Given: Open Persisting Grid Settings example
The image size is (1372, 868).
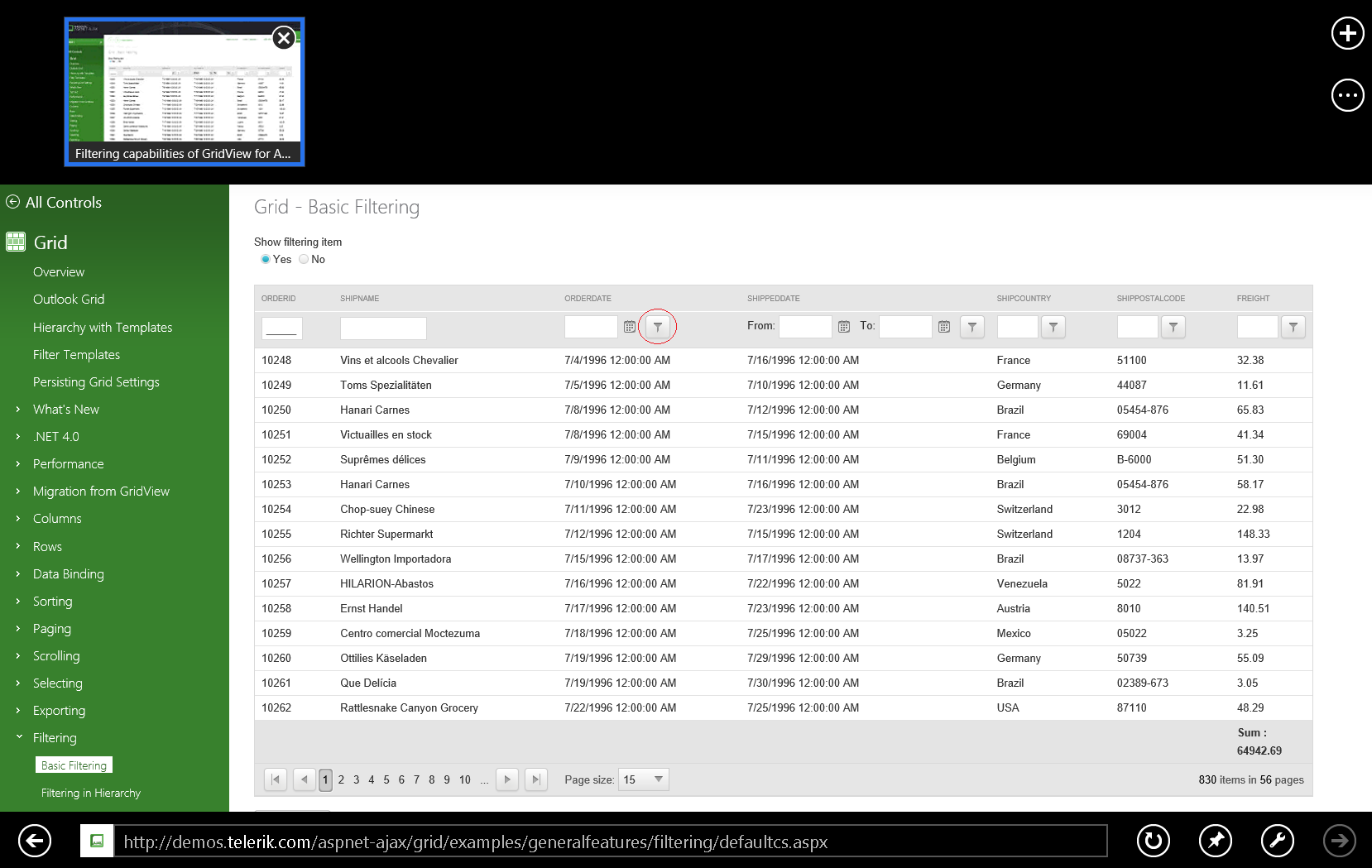Looking at the screenshot, I should pos(96,382).
